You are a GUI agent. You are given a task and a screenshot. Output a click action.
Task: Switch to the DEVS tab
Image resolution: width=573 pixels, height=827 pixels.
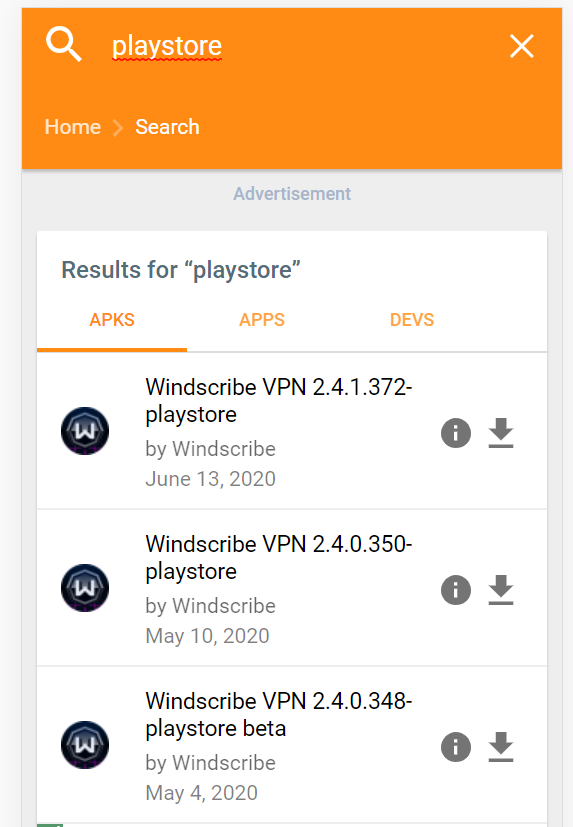412,320
